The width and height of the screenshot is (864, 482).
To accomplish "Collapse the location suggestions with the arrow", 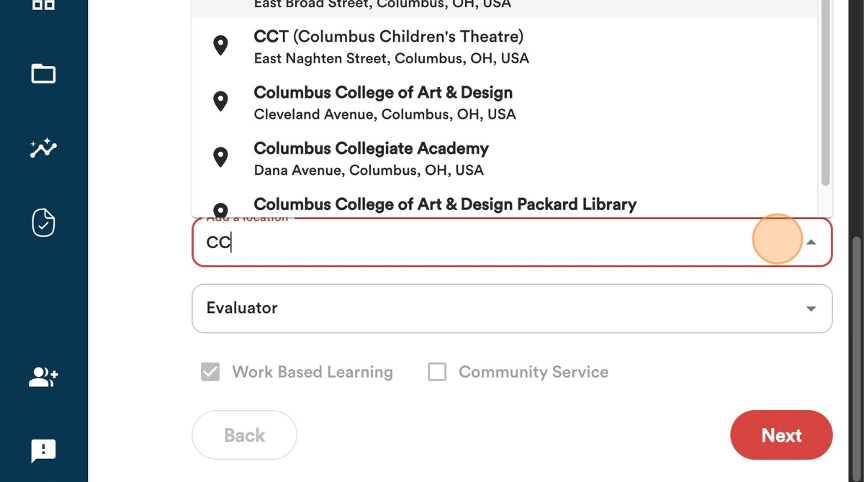I will coord(811,242).
